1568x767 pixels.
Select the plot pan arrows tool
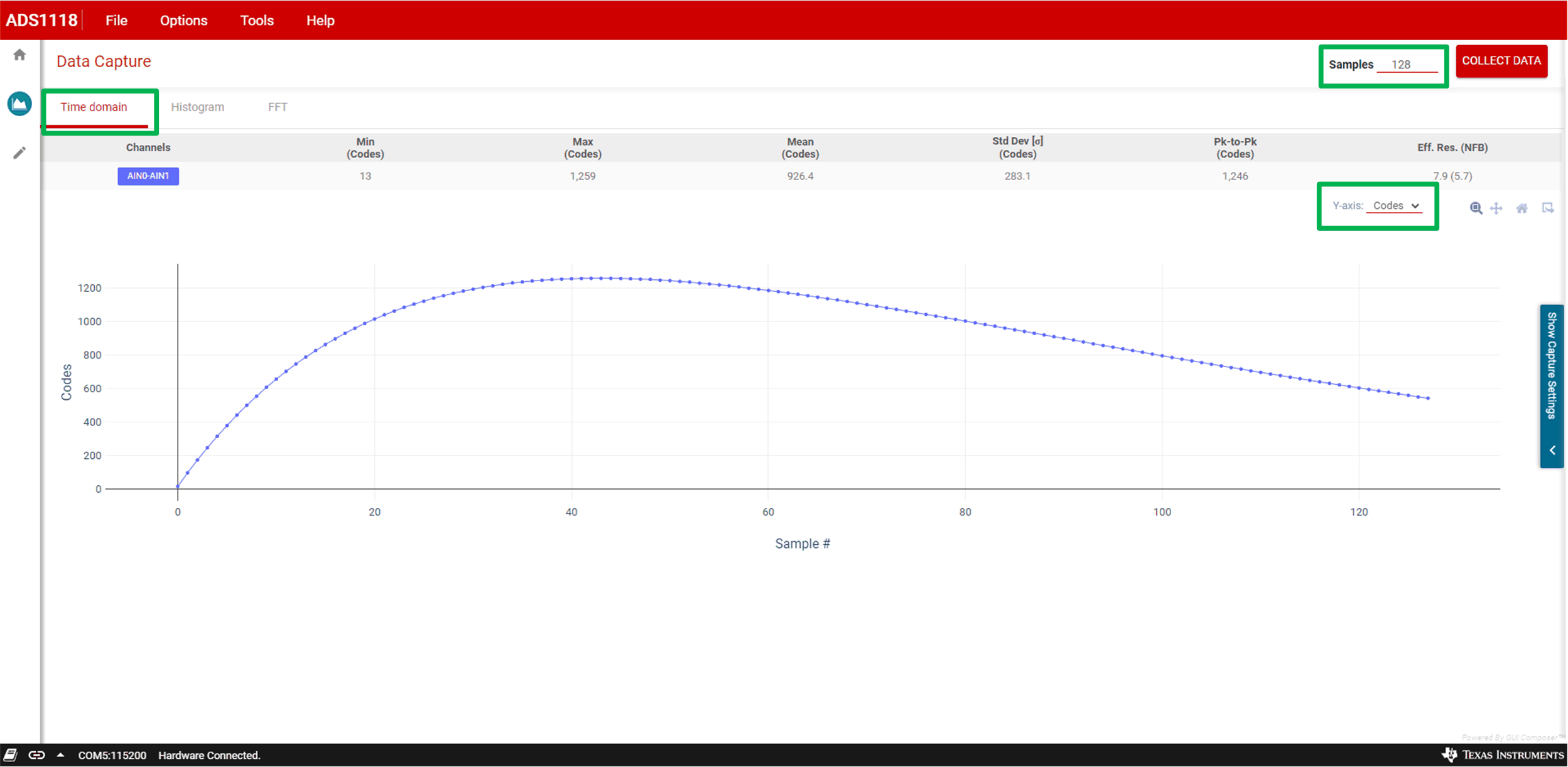tap(1496, 208)
